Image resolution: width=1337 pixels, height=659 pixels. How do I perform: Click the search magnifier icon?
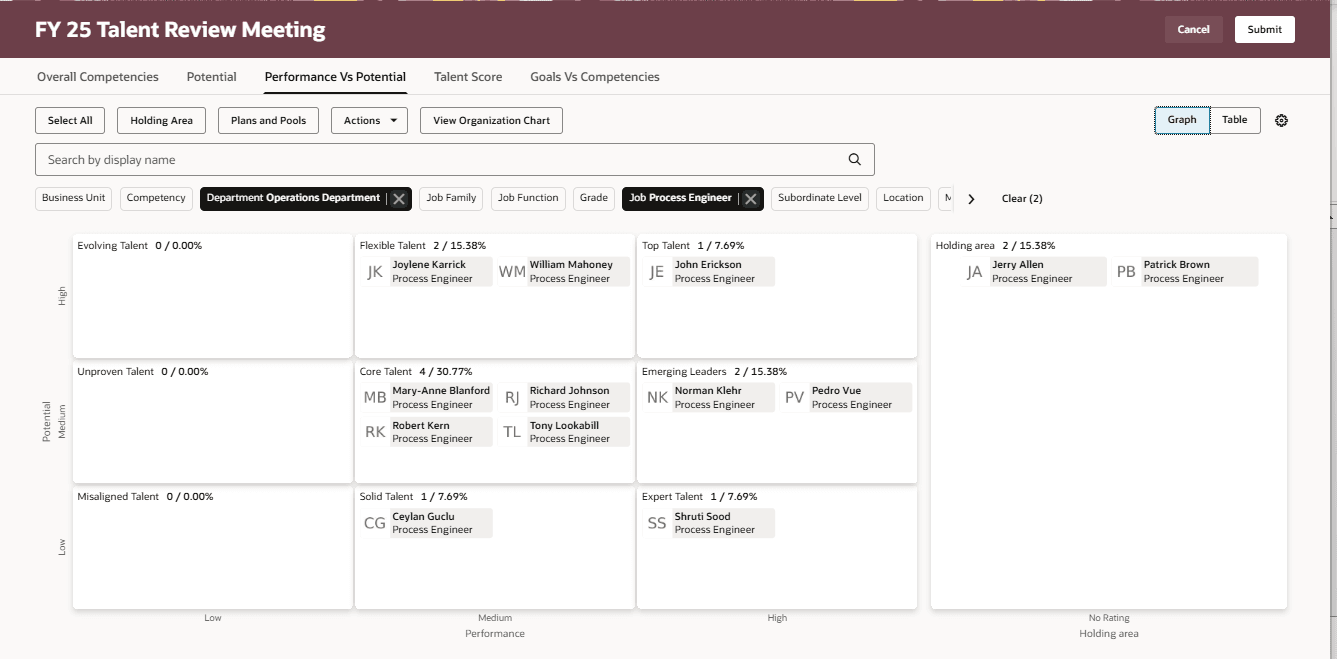[854, 158]
